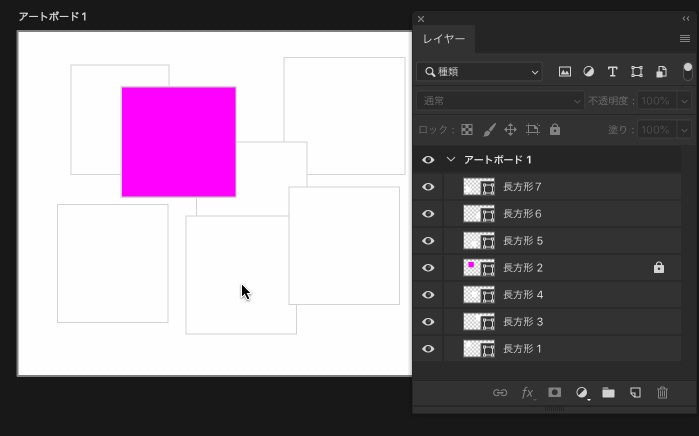Add a layer mask
This screenshot has height=436, width=699.
coord(555,392)
